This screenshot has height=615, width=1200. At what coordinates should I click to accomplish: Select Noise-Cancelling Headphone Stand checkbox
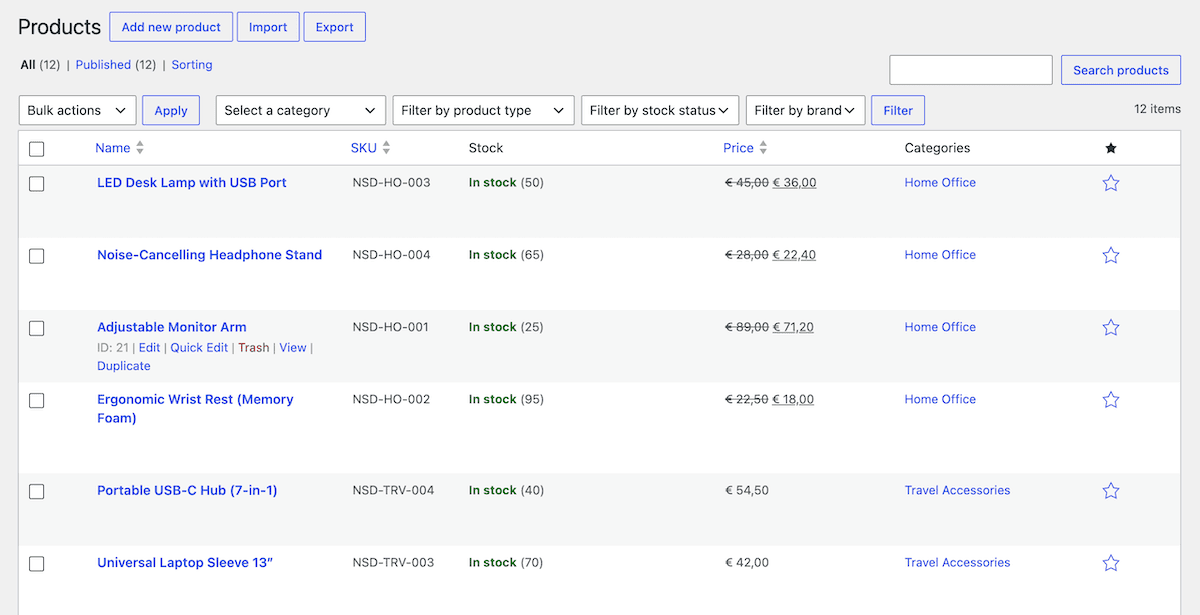[37, 256]
